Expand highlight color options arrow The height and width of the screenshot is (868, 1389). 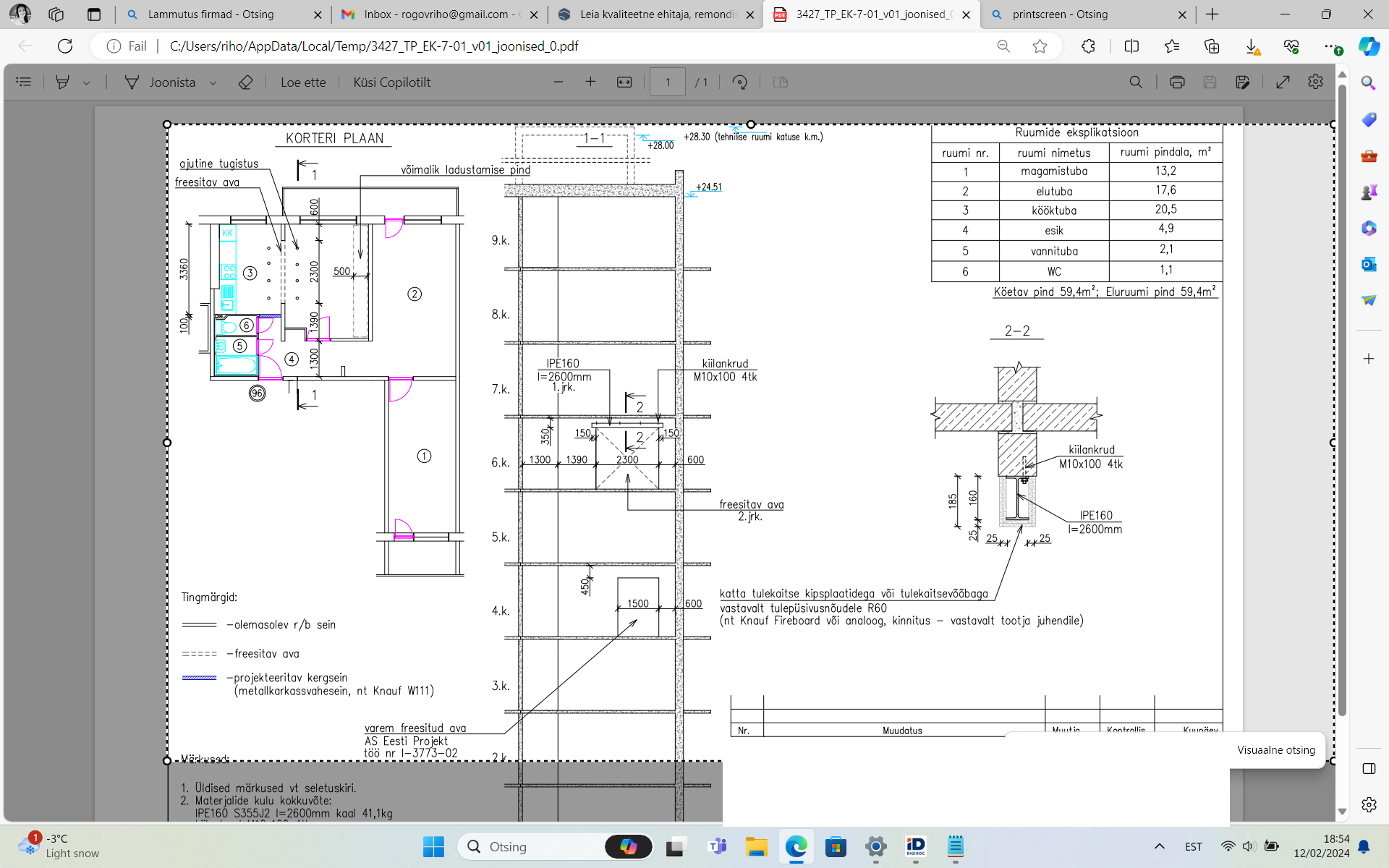pyautogui.click(x=87, y=83)
